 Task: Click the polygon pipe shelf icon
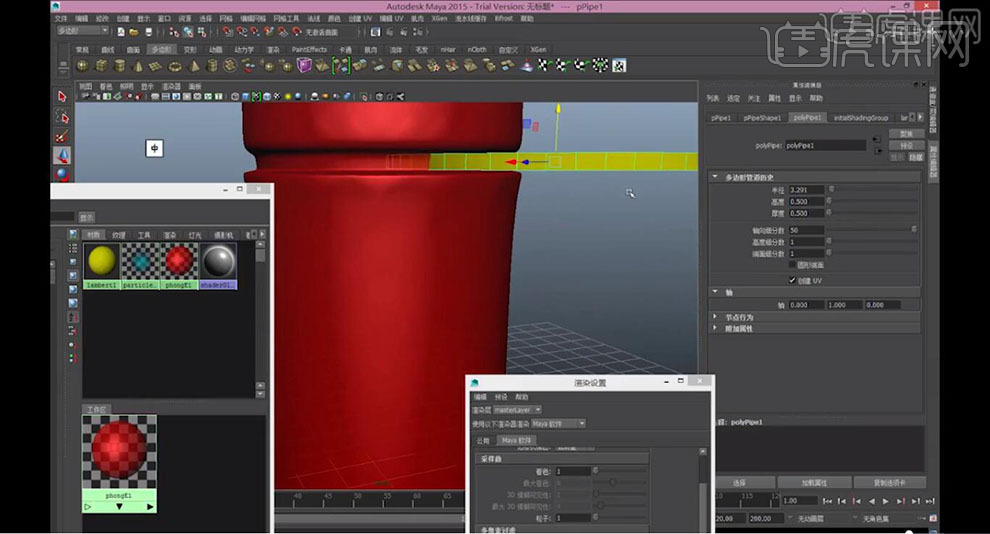click(x=212, y=65)
